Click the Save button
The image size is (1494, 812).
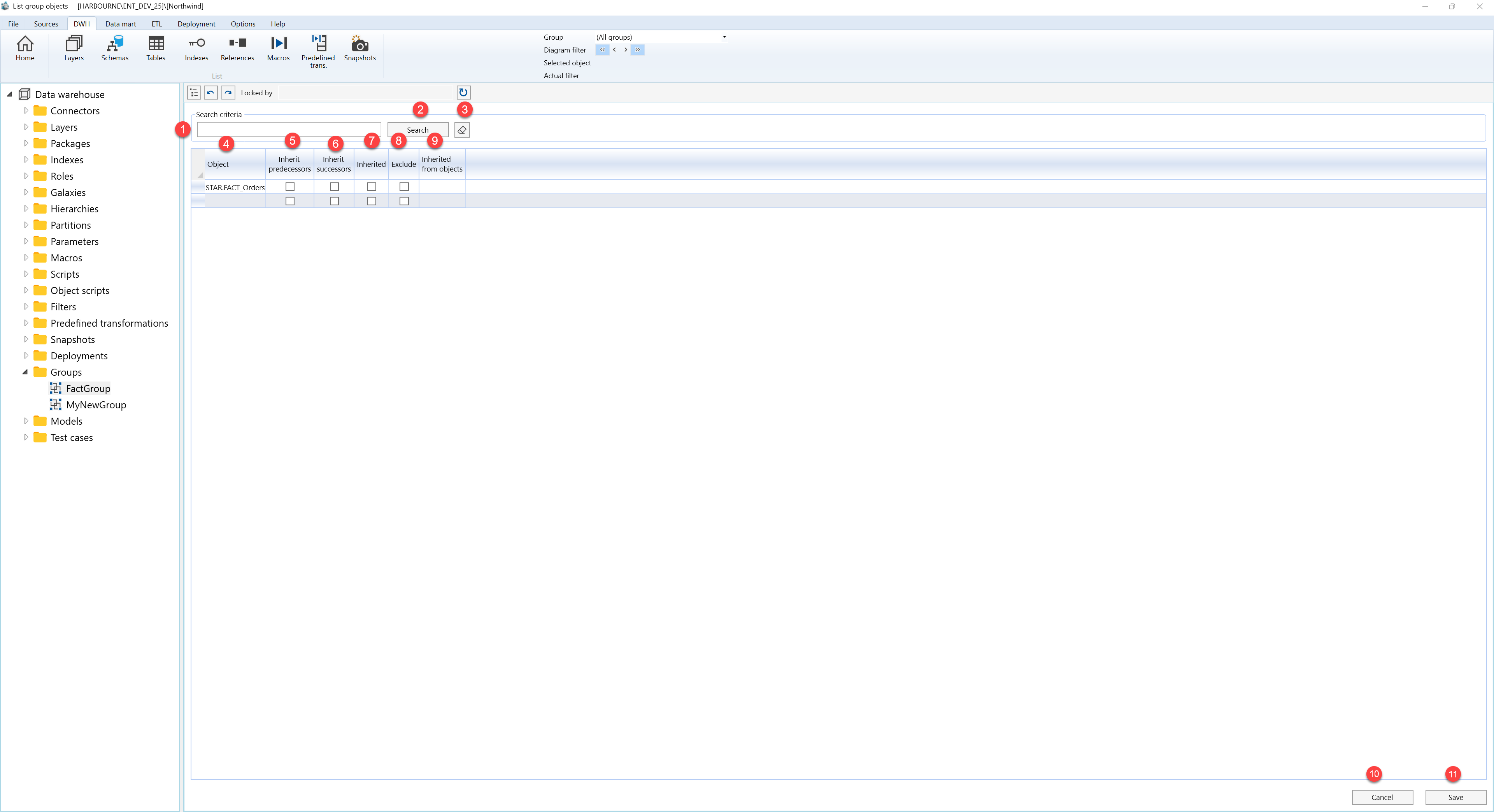tap(1456, 797)
